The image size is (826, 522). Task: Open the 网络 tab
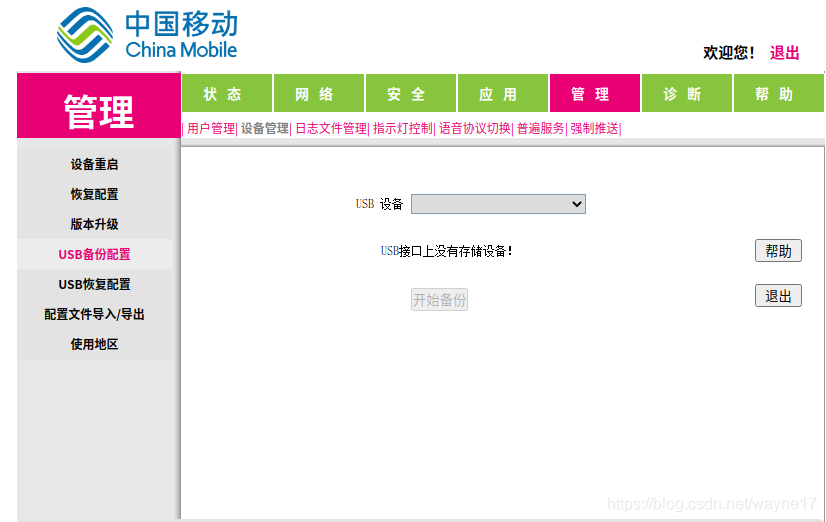pyautogui.click(x=319, y=93)
